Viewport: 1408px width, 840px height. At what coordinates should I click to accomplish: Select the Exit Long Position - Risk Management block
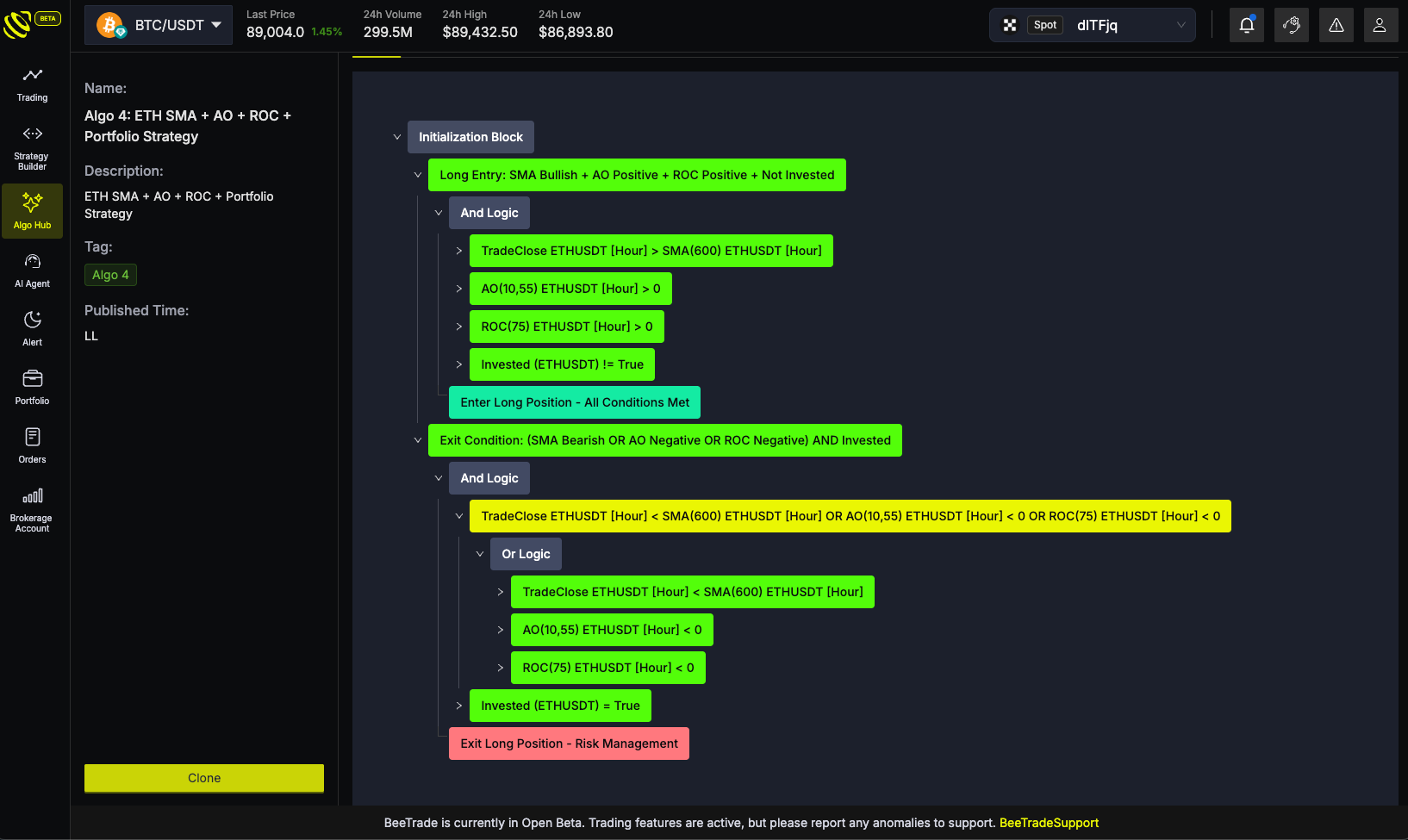coord(569,744)
